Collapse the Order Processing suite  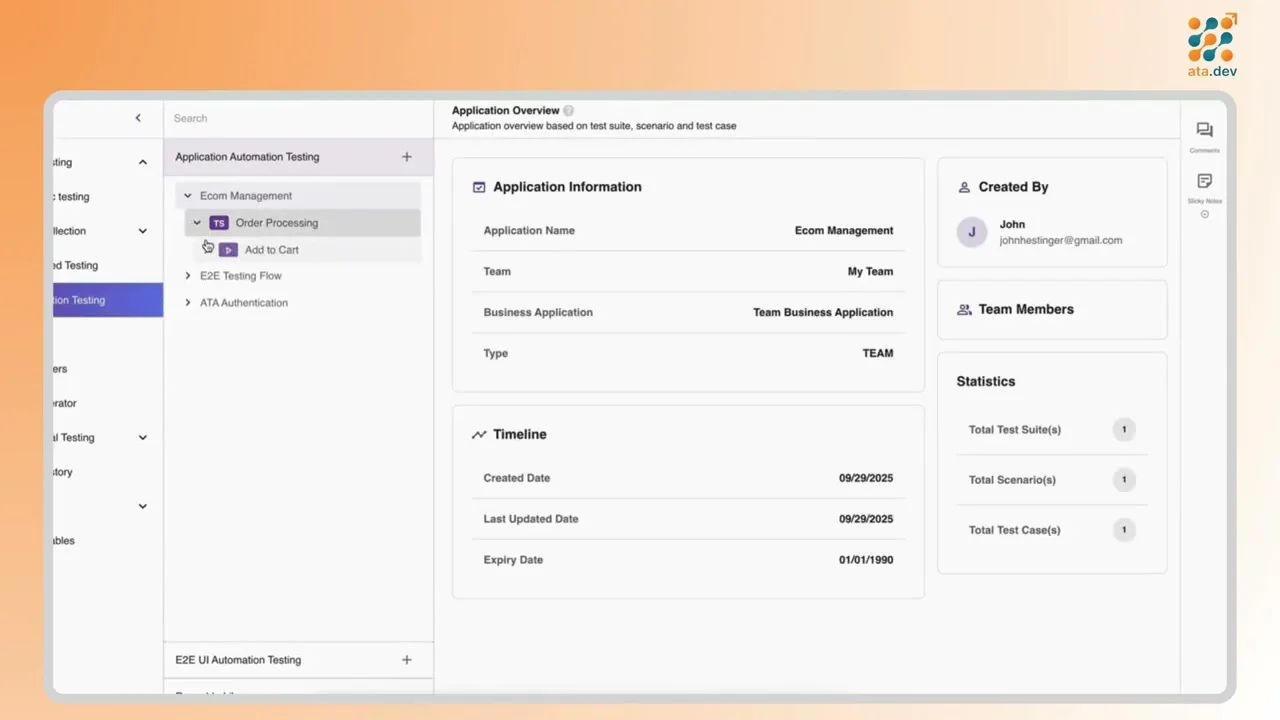coord(197,222)
